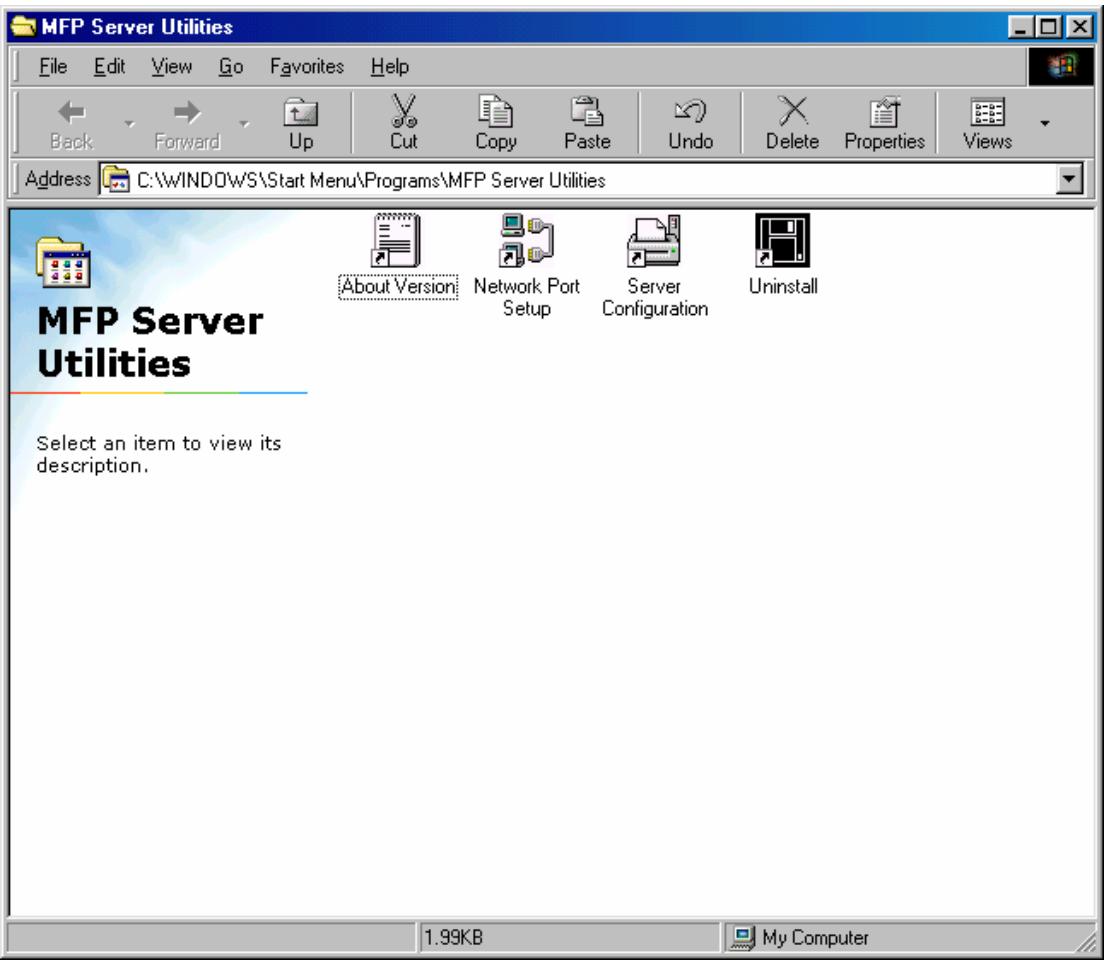Open the Edit menu

(x=109, y=66)
